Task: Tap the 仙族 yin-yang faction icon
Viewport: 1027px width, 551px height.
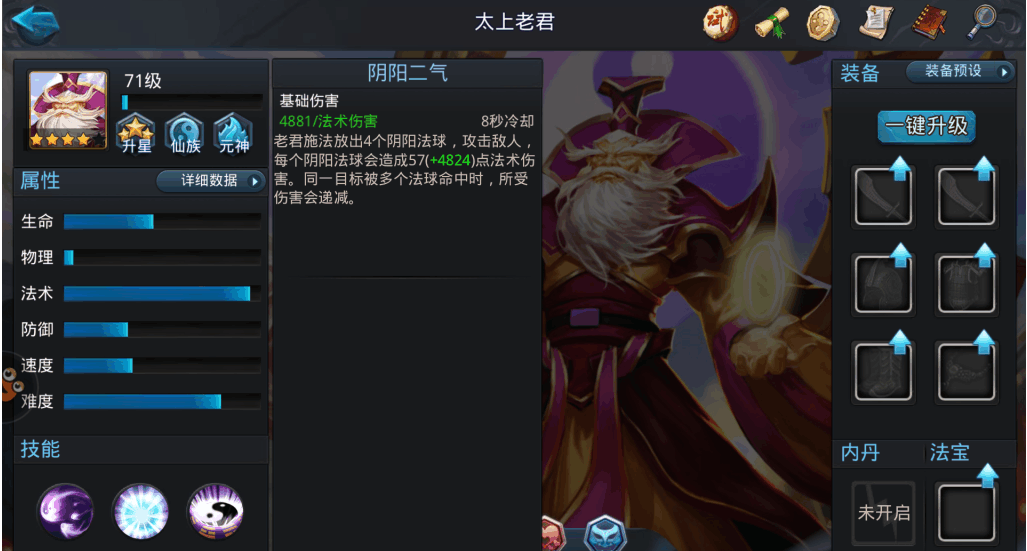Action: (x=185, y=134)
